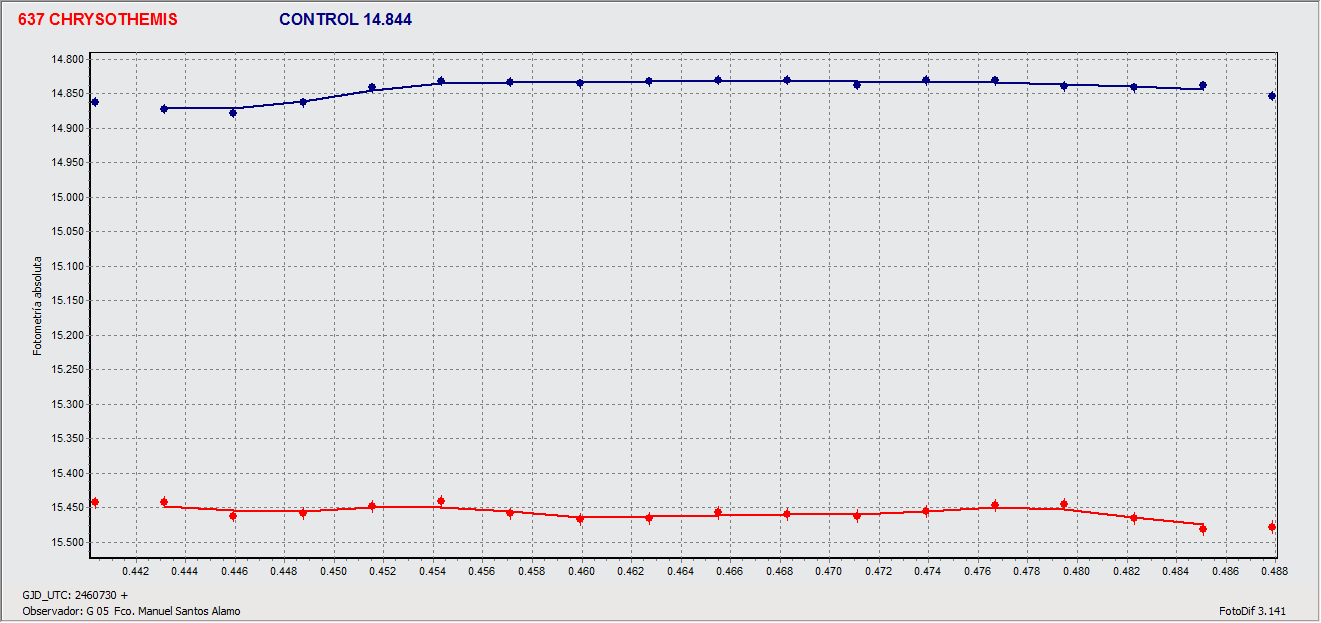Select the blue control data point at the right edge
1321x623 pixels.
[x=1272, y=96]
